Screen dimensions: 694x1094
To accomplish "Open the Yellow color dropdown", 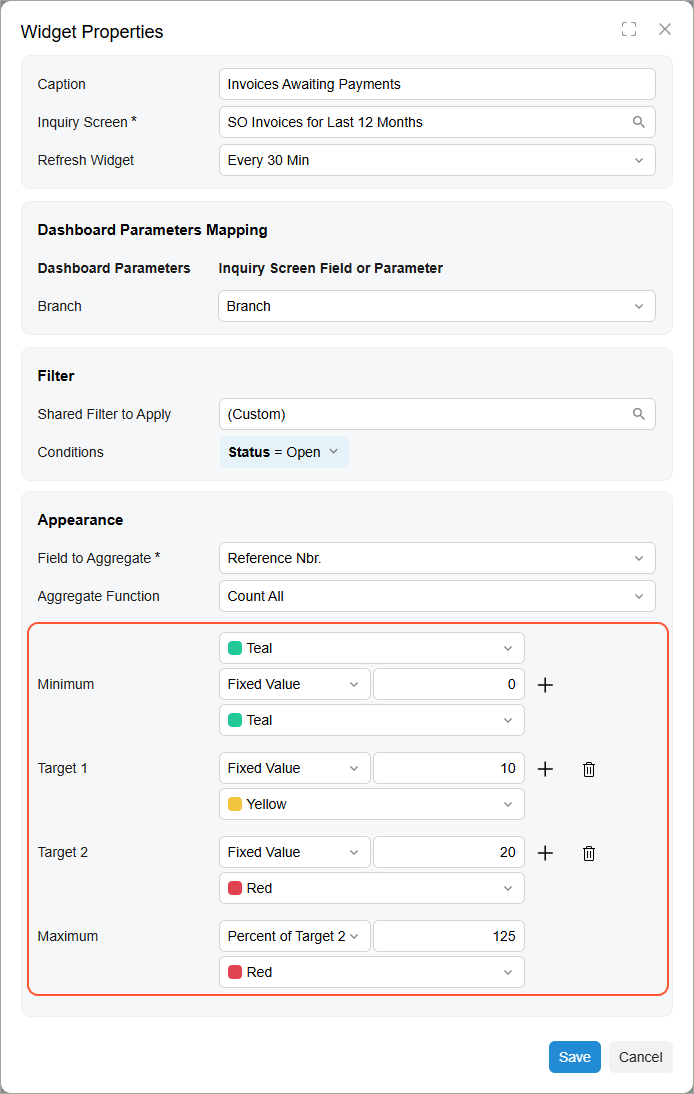I will tap(372, 804).
